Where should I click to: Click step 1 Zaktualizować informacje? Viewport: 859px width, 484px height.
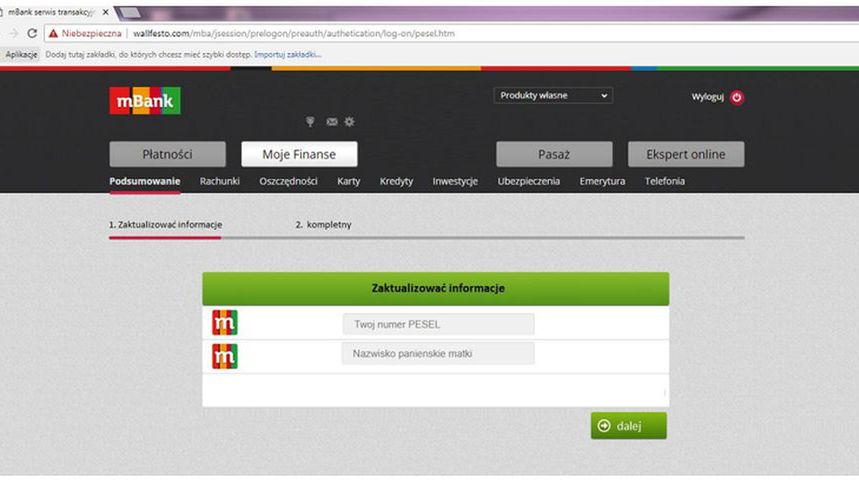(165, 225)
